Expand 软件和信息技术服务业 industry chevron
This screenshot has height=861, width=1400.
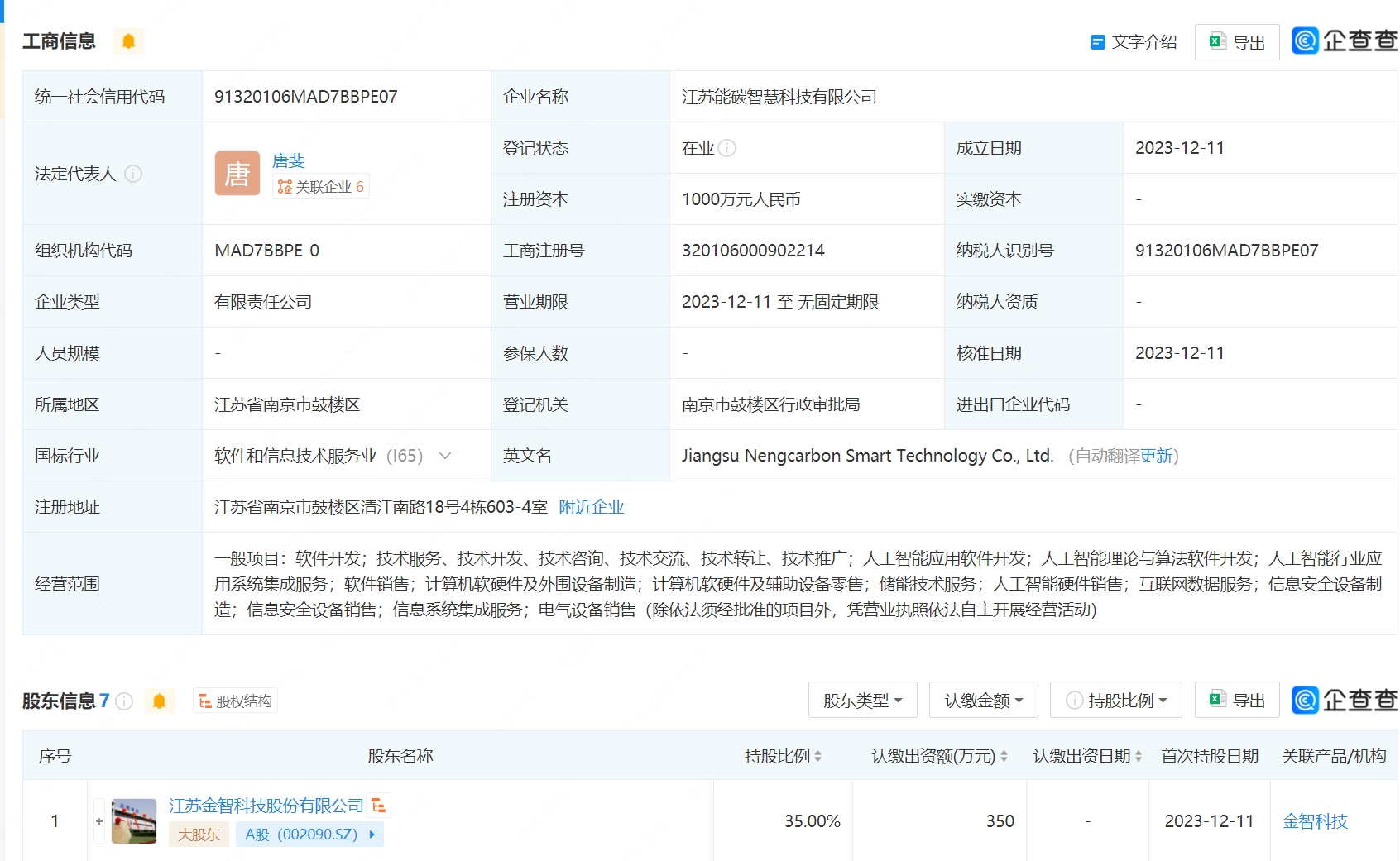[445, 456]
